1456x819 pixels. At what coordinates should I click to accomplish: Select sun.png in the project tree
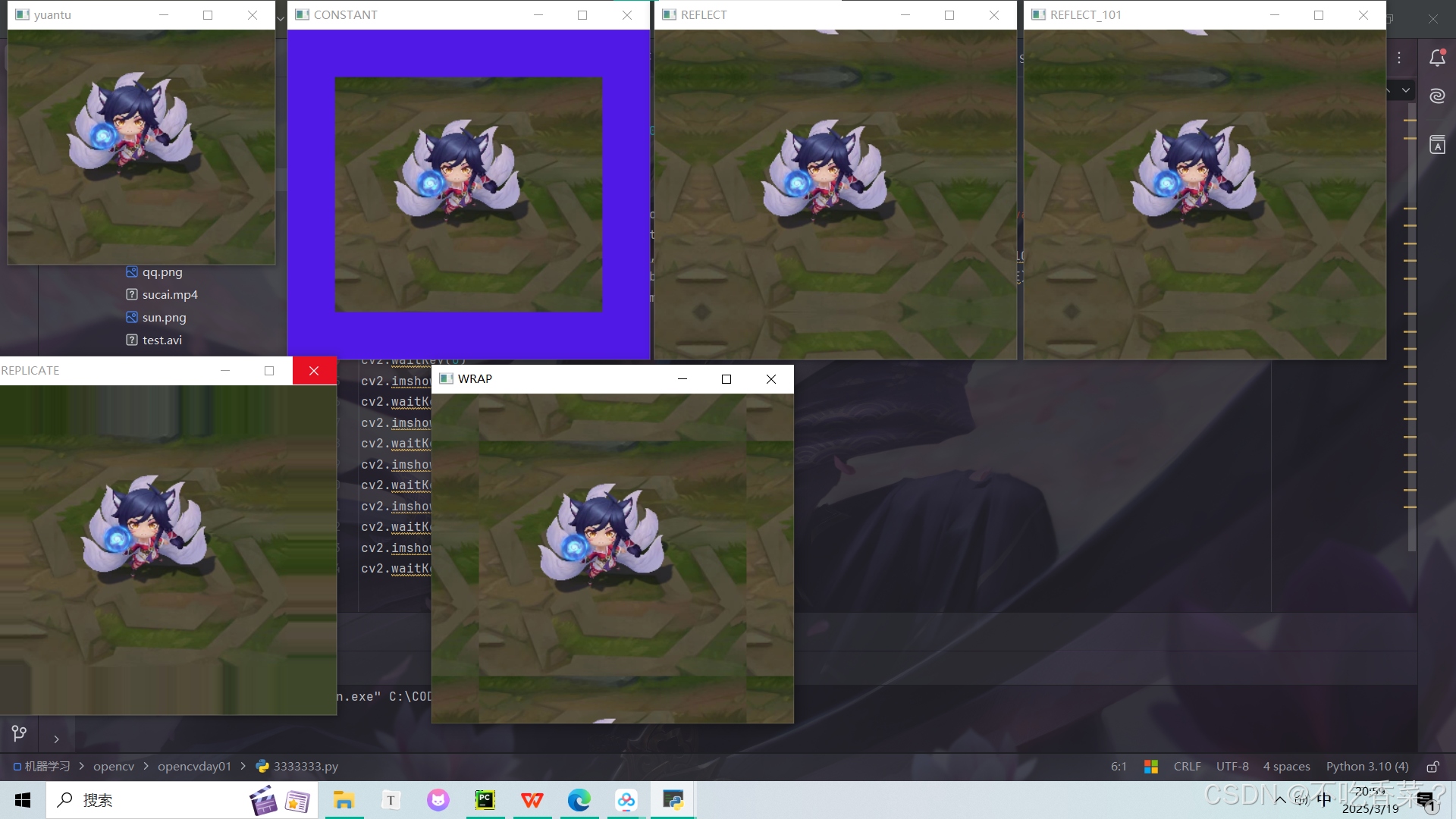coord(164,318)
